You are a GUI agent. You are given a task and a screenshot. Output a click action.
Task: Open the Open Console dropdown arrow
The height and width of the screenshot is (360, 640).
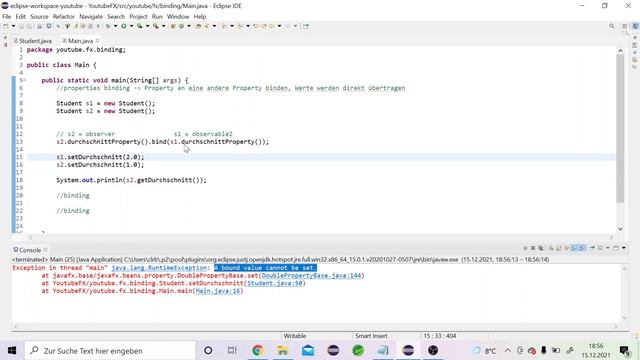coord(624,248)
